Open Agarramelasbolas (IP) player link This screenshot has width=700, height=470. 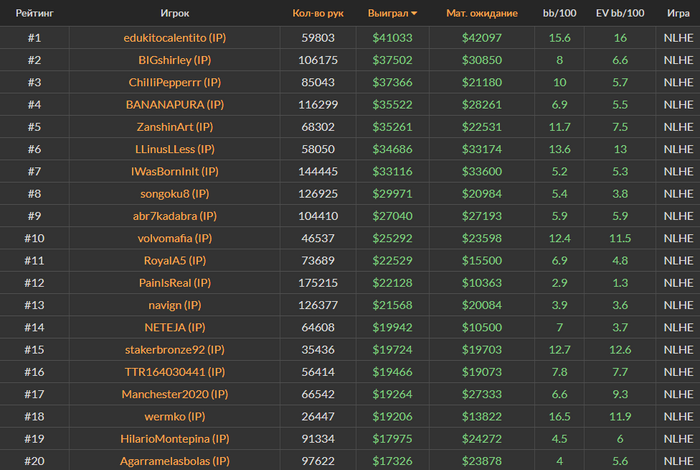click(175, 461)
